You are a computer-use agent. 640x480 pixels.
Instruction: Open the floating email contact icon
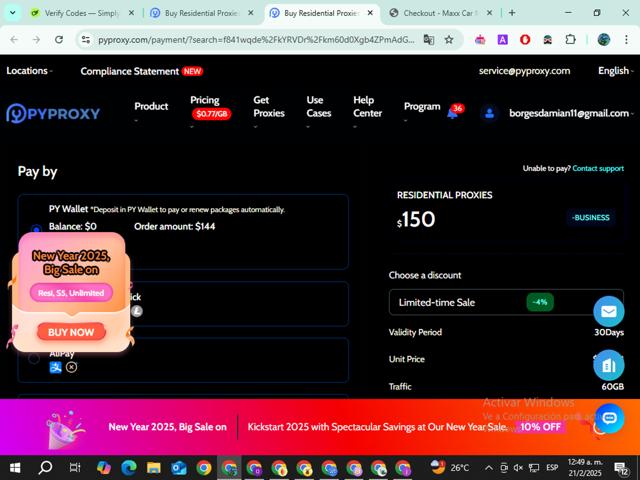tap(609, 311)
